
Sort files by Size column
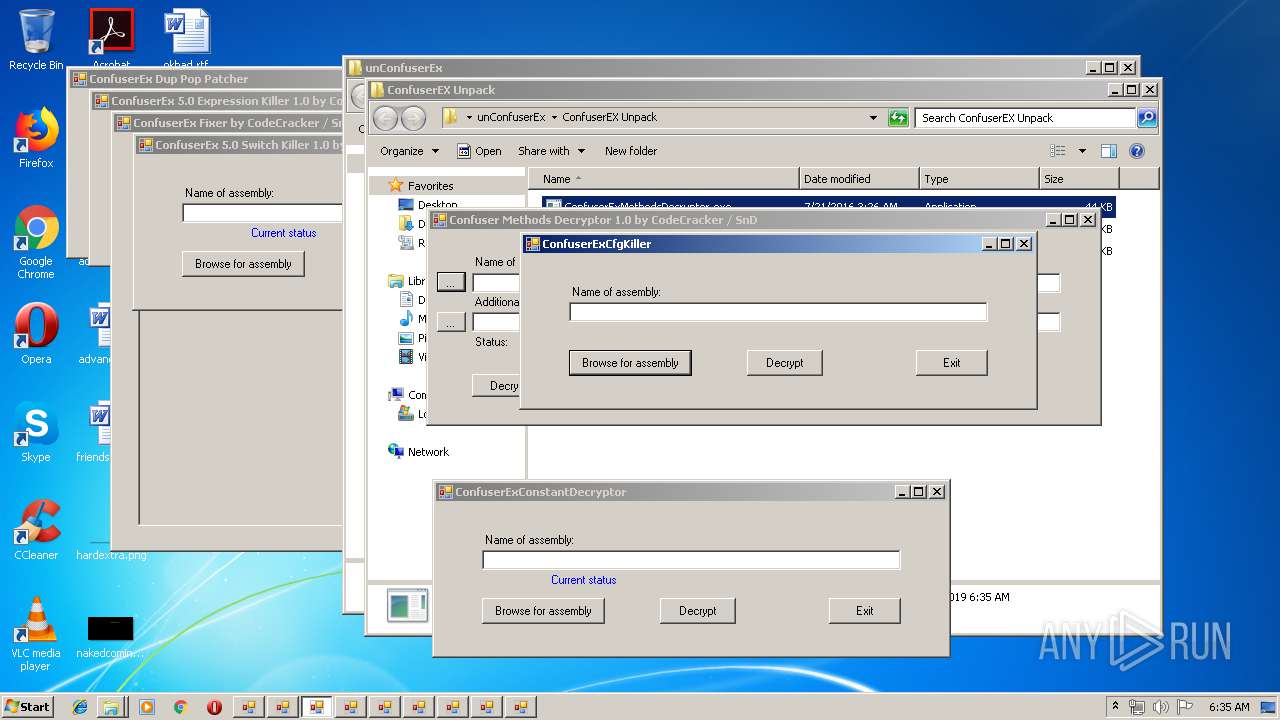1079,179
